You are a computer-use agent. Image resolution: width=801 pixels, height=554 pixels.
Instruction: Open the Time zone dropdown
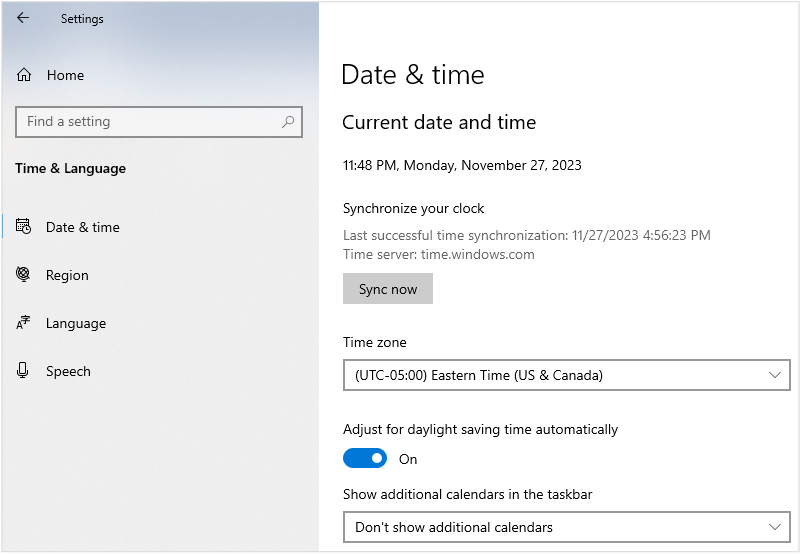(566, 376)
